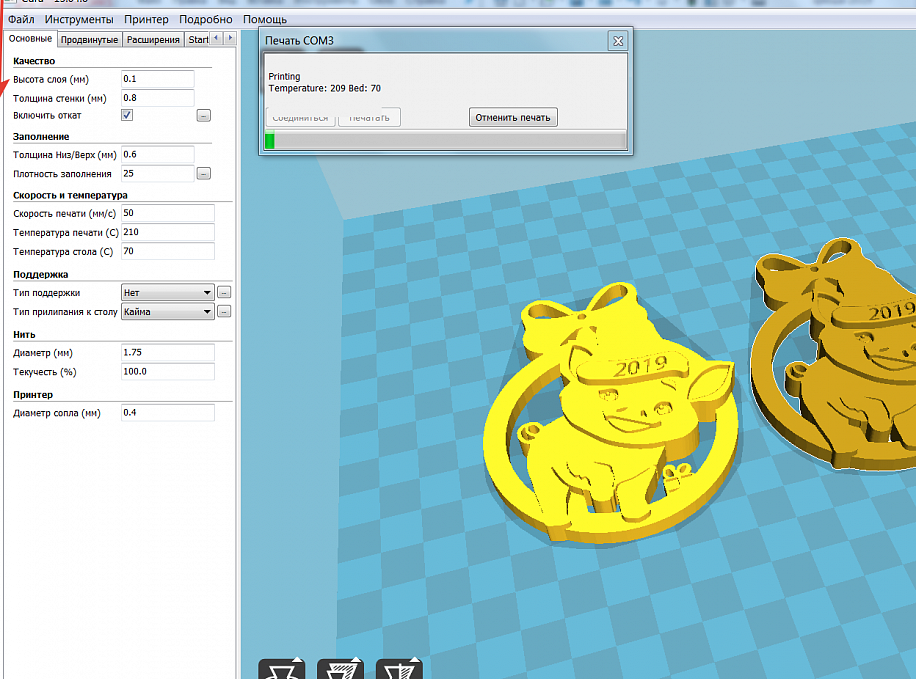
Task: Click the Printing status label
Action: click(284, 77)
